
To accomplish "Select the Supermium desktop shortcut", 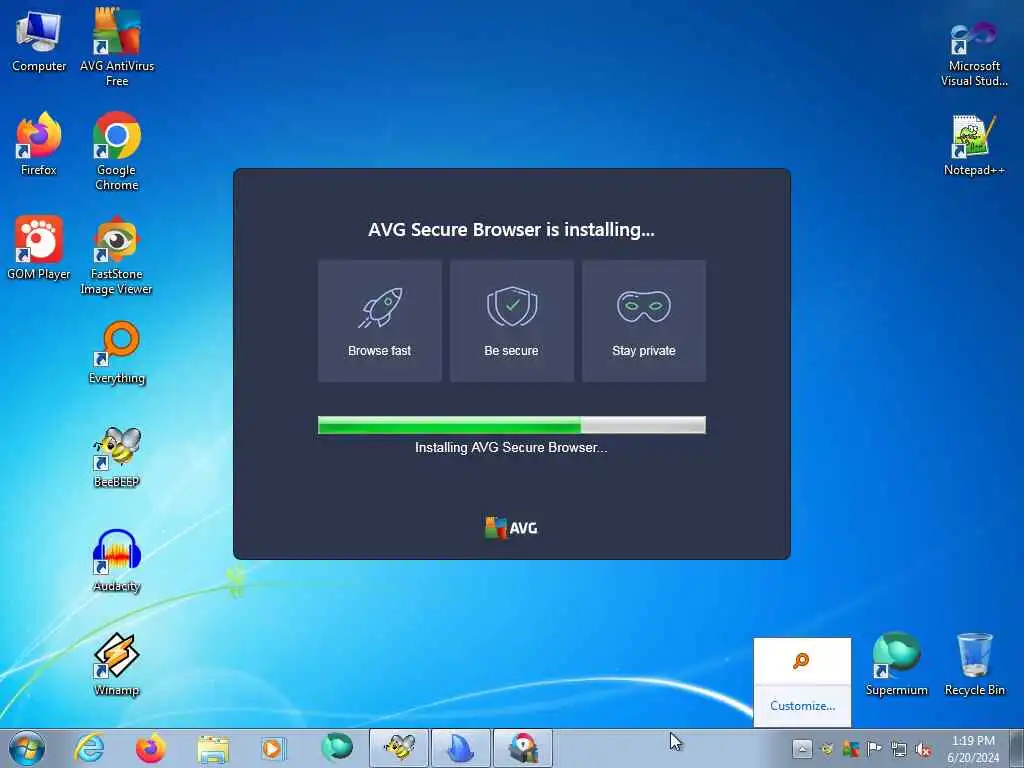I will (x=896, y=664).
